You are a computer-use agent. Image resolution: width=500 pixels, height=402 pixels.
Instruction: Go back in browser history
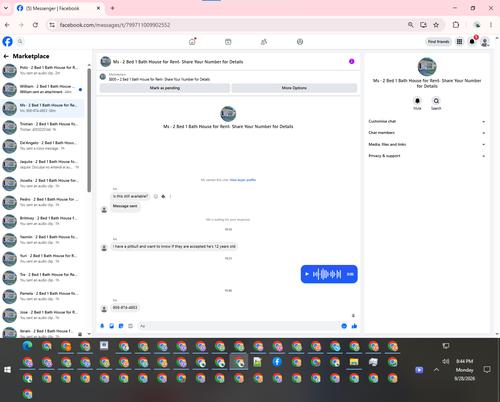tap(7, 25)
